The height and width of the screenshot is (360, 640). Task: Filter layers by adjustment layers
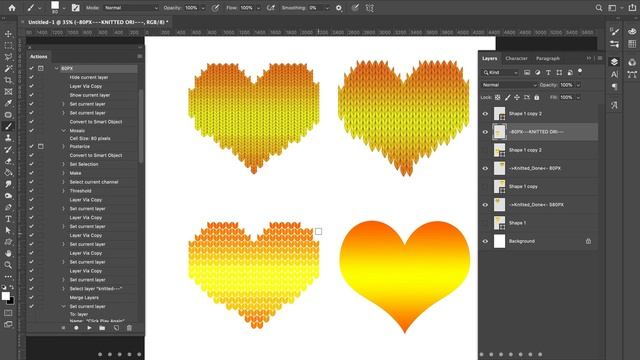pos(538,72)
